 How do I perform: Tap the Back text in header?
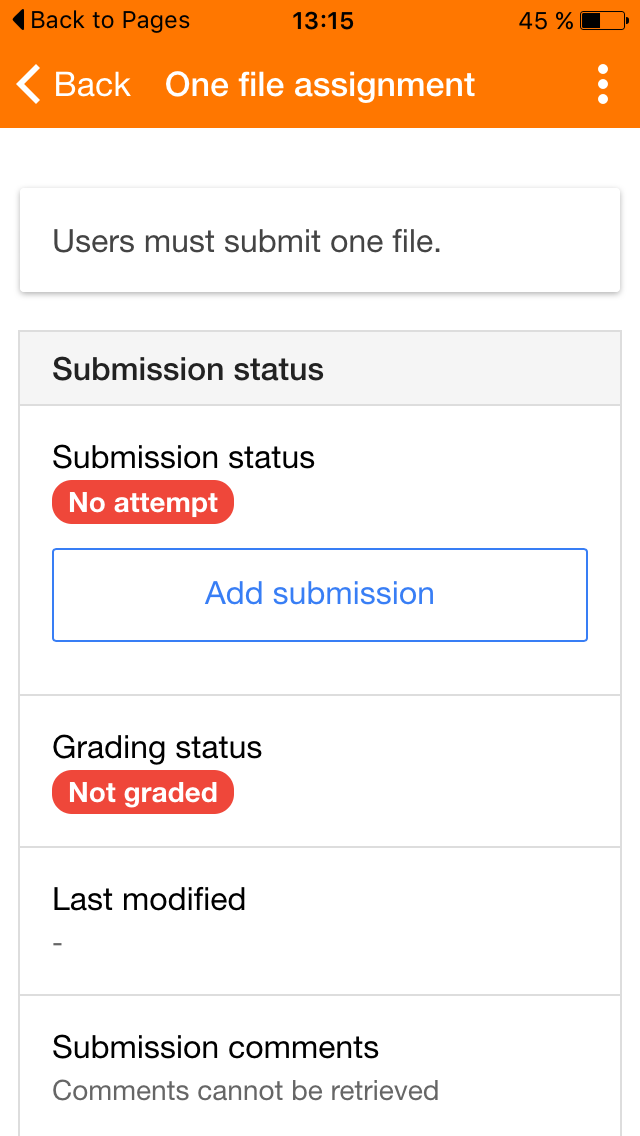[x=92, y=85]
